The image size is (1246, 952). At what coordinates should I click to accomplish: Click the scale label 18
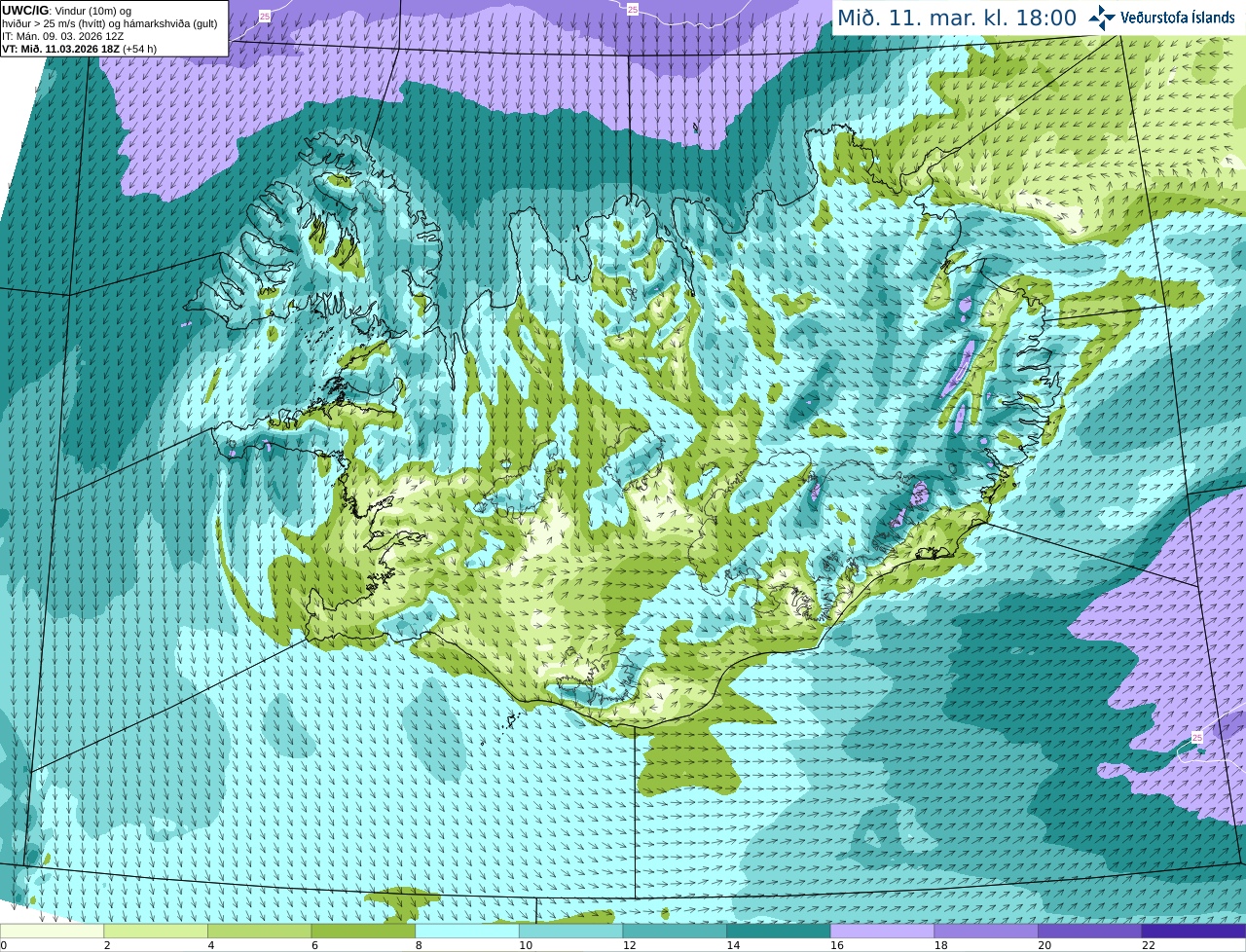tap(940, 945)
